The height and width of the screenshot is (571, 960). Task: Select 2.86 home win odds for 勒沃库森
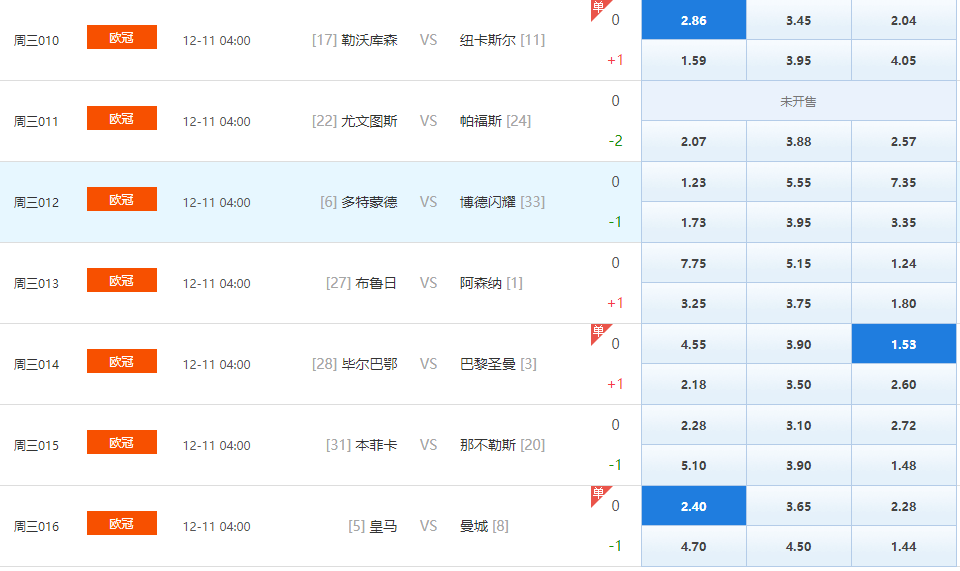pyautogui.click(x=694, y=20)
